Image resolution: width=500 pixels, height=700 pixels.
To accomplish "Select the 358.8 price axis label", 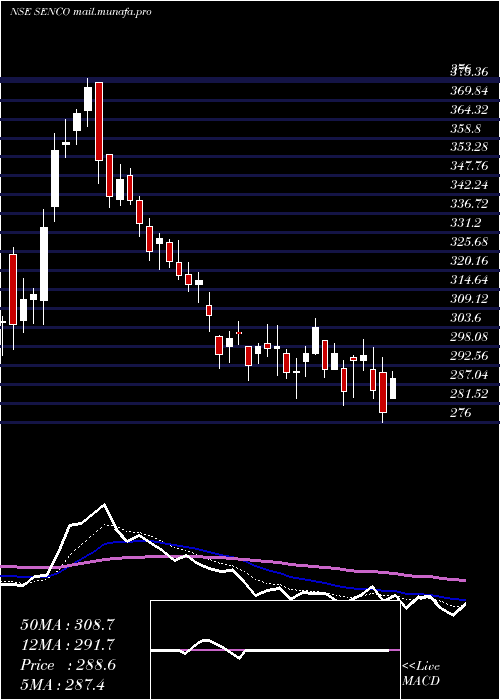I will pyautogui.click(x=466, y=129).
